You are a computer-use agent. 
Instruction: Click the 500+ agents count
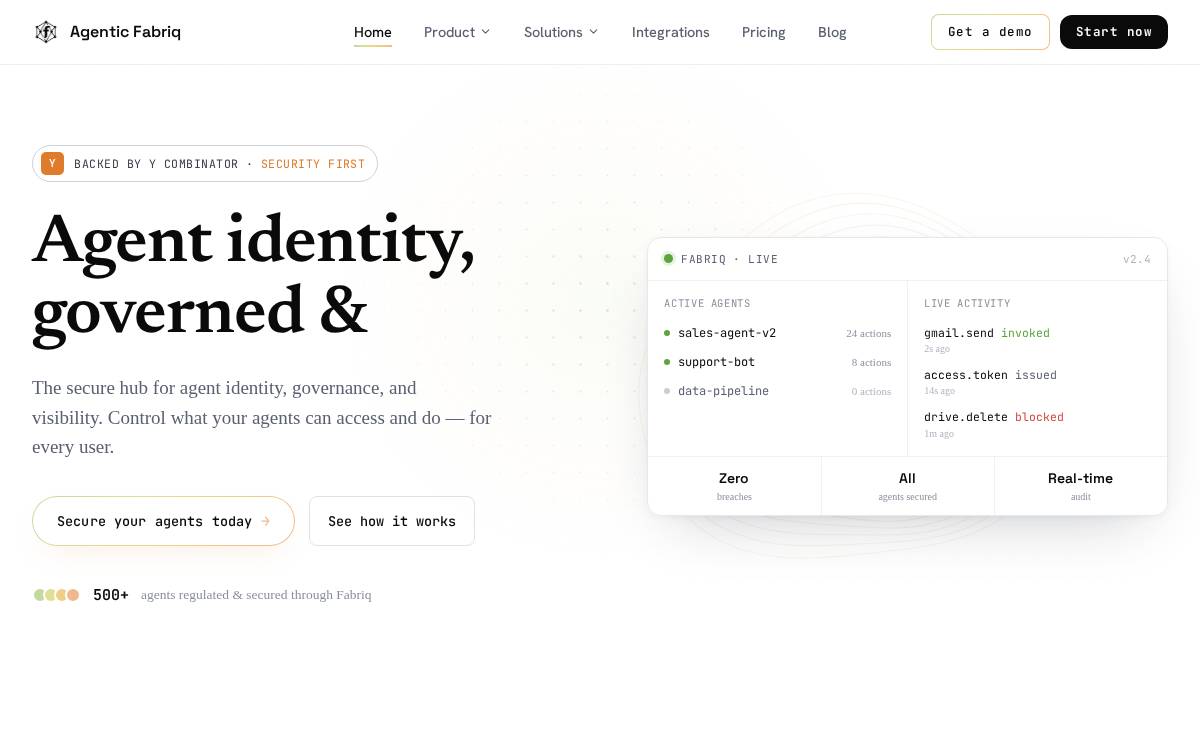coord(111,595)
